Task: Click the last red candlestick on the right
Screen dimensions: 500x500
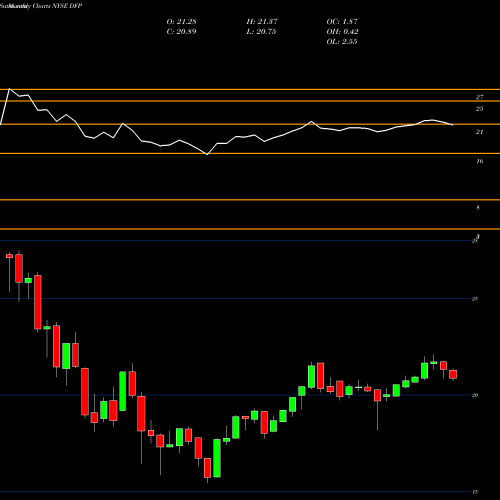Action: (x=453, y=374)
